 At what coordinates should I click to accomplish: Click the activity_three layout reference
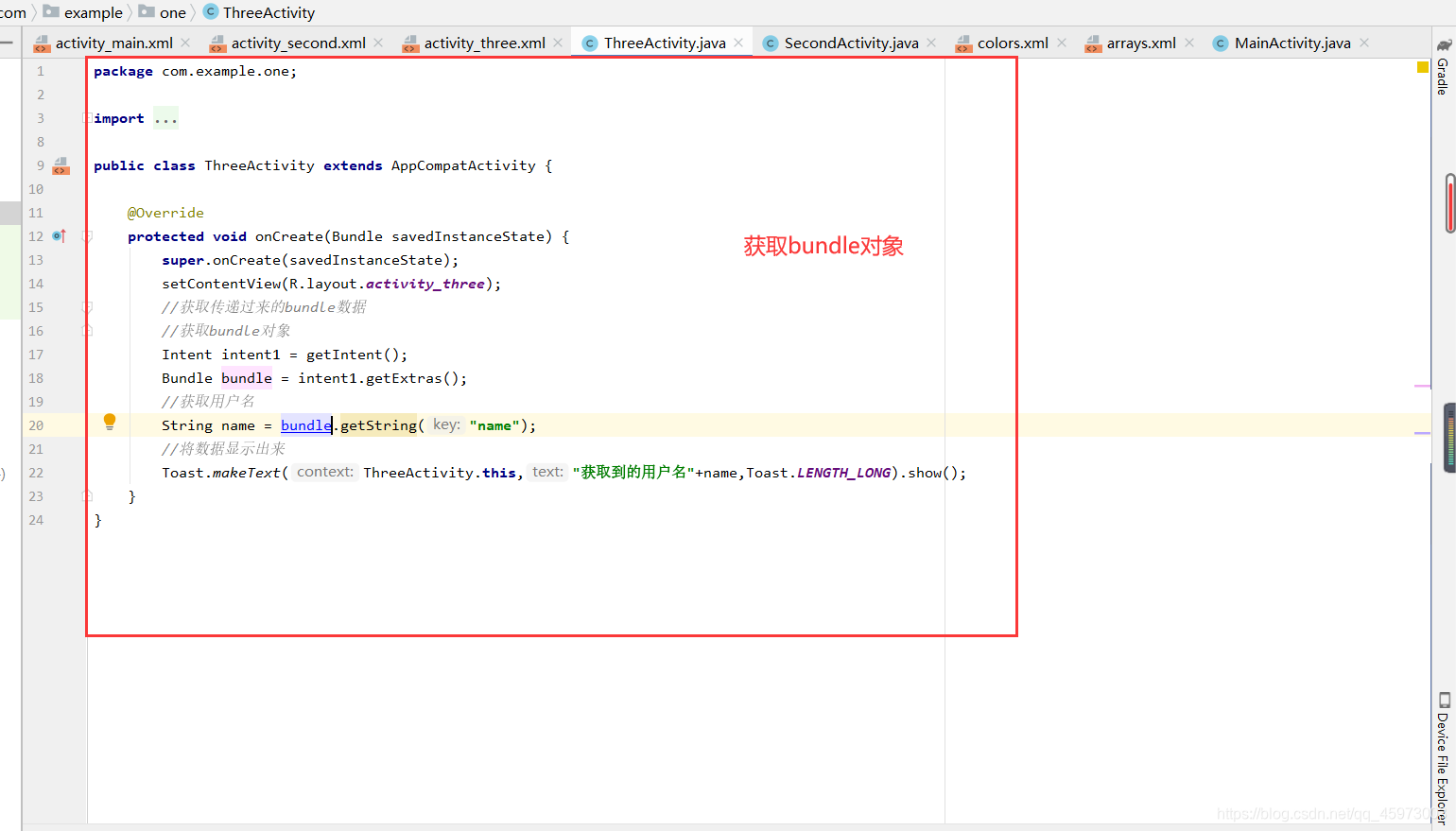[425, 284]
